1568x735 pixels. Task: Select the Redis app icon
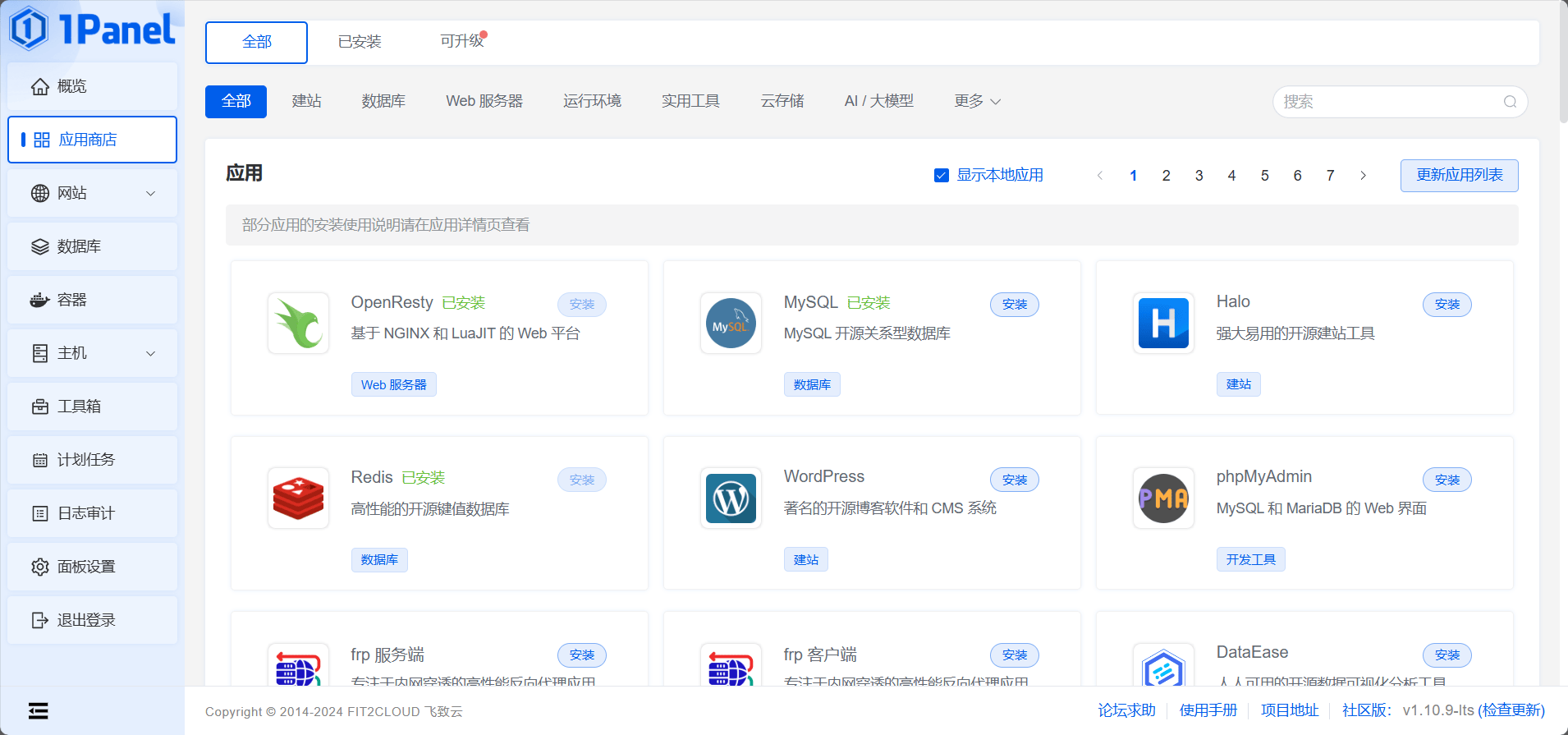pyautogui.click(x=298, y=498)
